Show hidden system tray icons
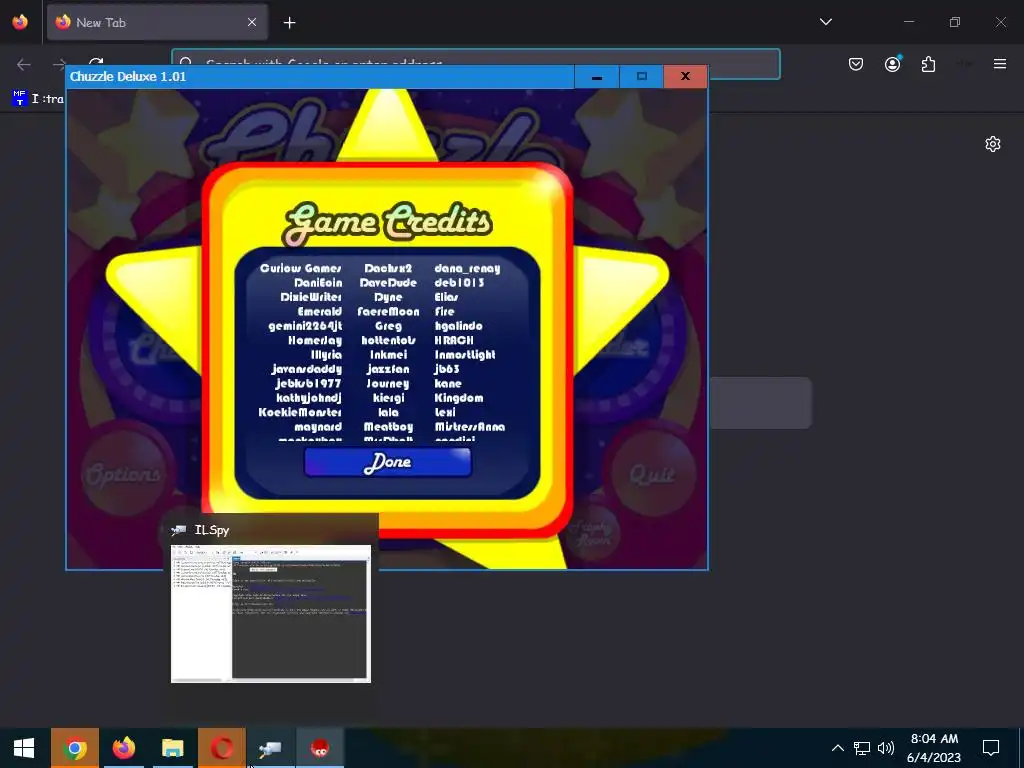Viewport: 1024px width, 768px height. tap(837, 748)
